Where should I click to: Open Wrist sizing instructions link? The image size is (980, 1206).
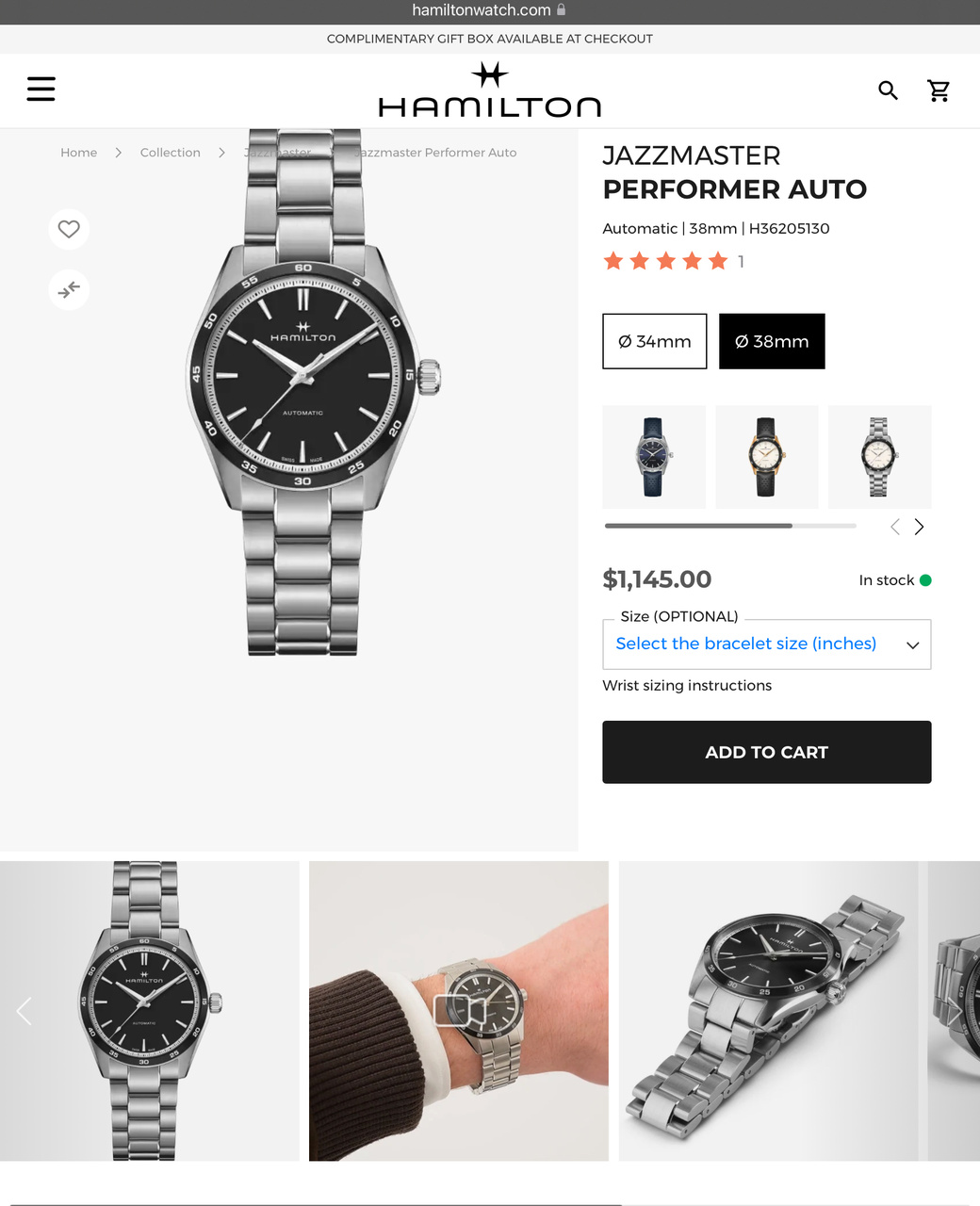[687, 685]
